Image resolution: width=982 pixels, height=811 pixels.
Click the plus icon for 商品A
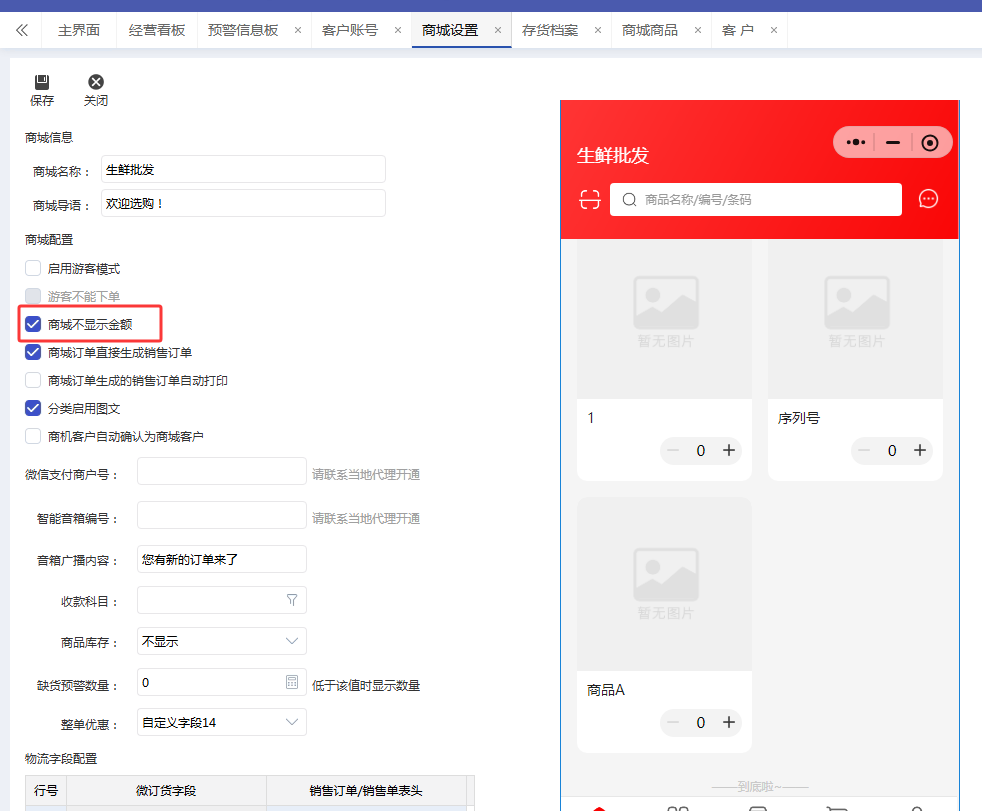(x=729, y=722)
